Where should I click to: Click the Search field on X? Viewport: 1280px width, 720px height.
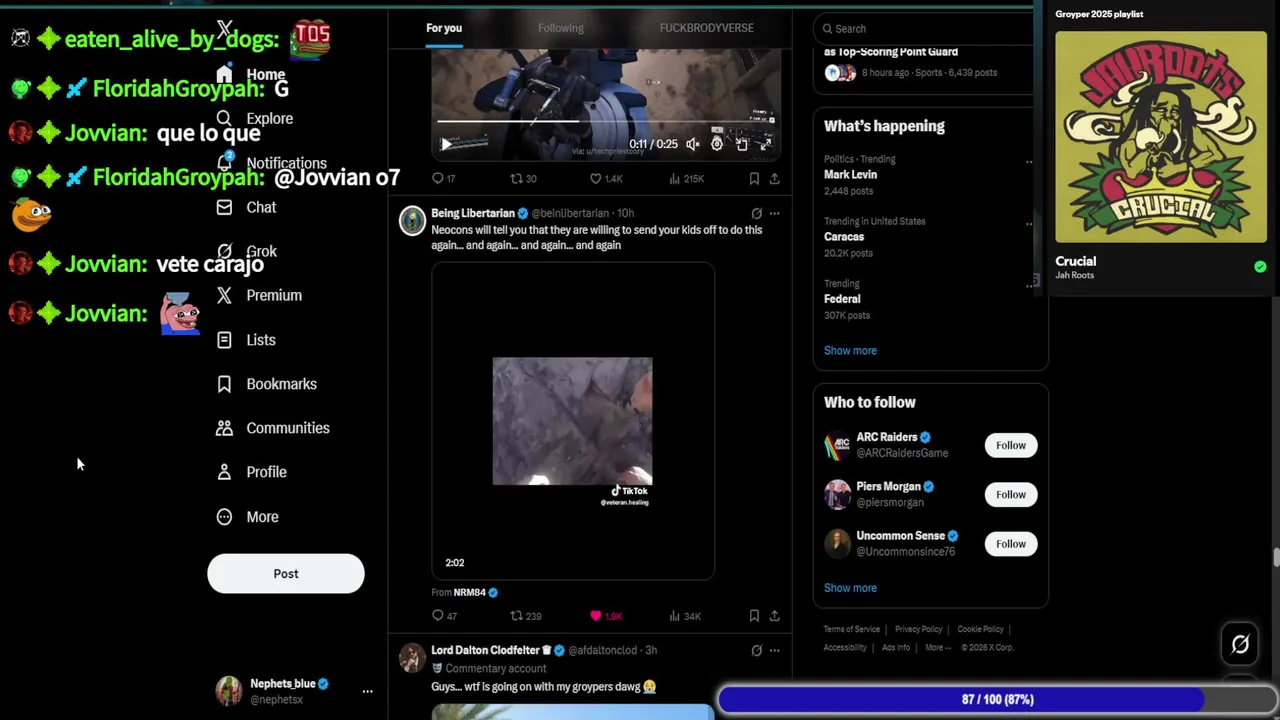(x=924, y=29)
